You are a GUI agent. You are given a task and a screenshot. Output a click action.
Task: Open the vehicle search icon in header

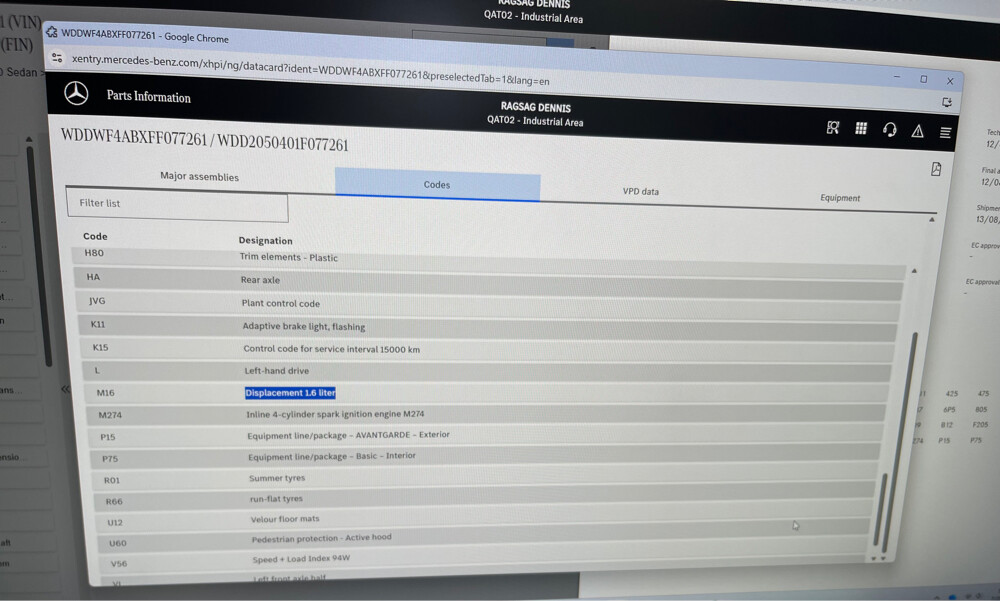[x=832, y=128]
